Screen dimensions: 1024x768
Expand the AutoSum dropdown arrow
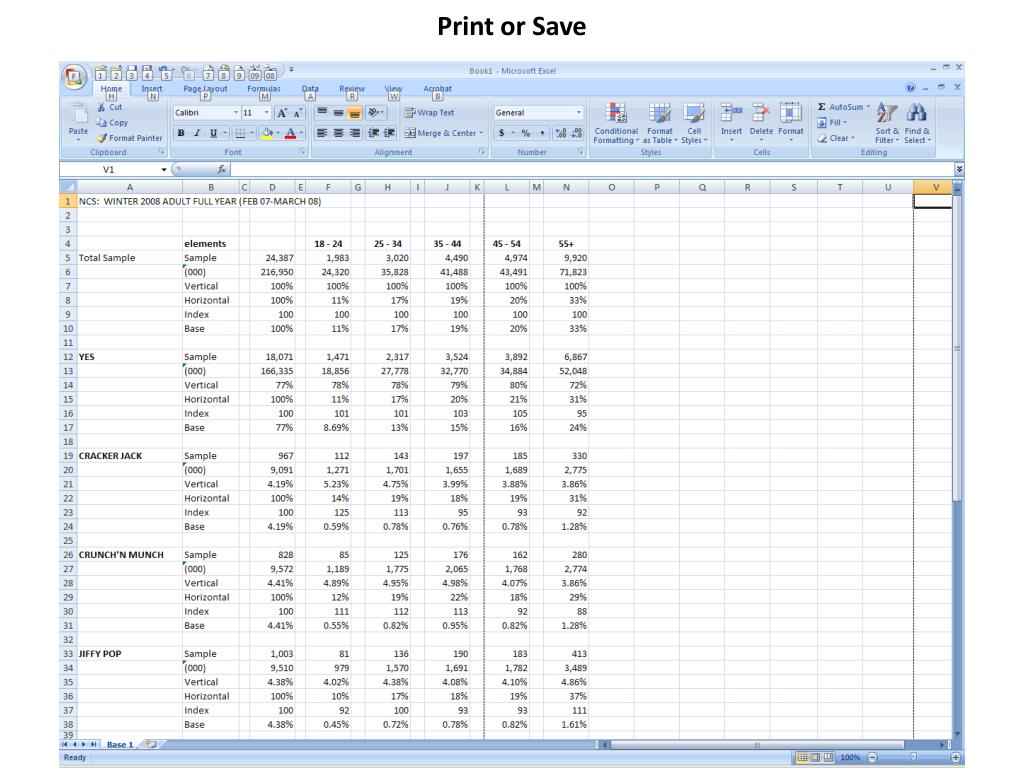click(x=868, y=107)
